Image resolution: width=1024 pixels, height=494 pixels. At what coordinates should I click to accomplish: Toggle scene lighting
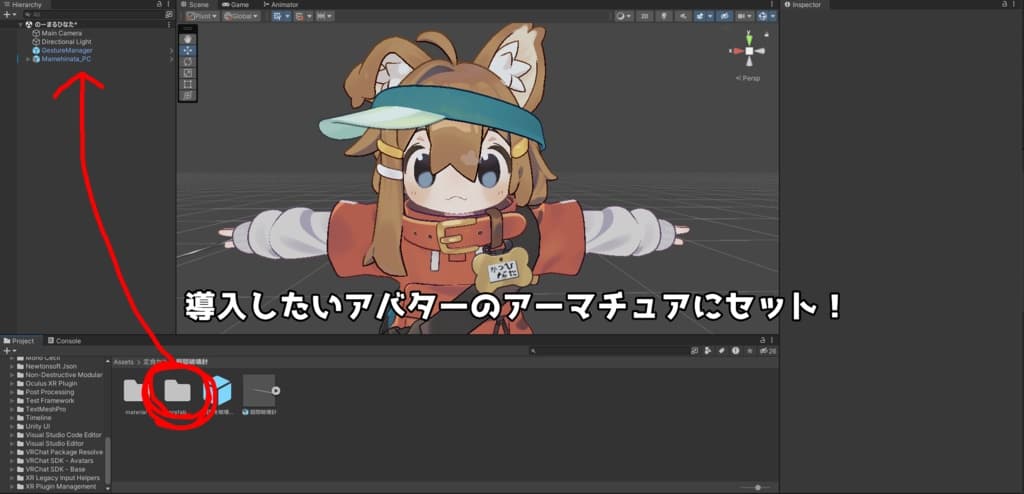tap(665, 16)
